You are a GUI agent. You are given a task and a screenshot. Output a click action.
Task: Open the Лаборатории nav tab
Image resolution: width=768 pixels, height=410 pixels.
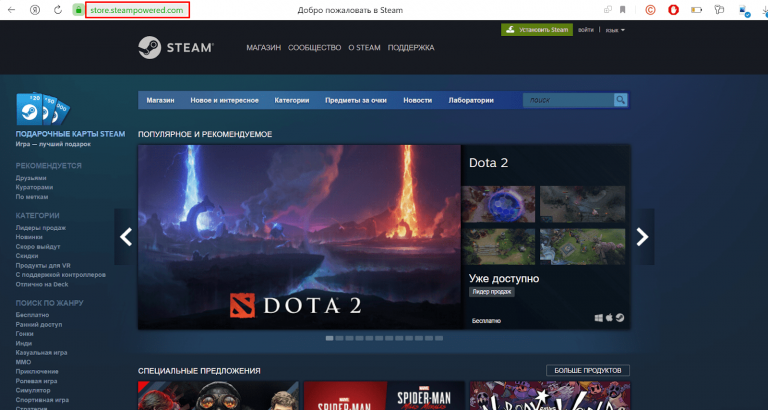[x=471, y=100]
